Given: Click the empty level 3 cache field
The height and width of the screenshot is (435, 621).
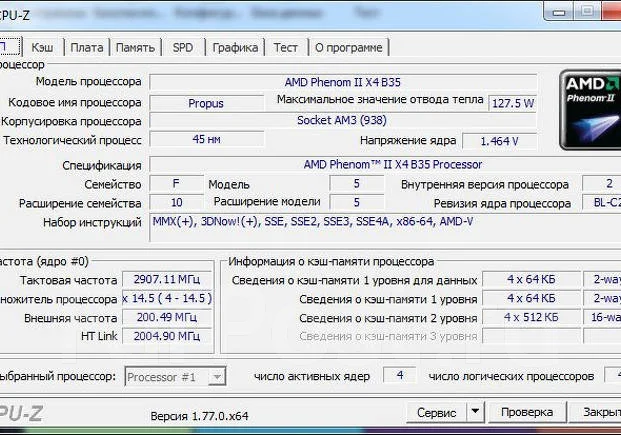Looking at the screenshot, I should (x=531, y=336).
